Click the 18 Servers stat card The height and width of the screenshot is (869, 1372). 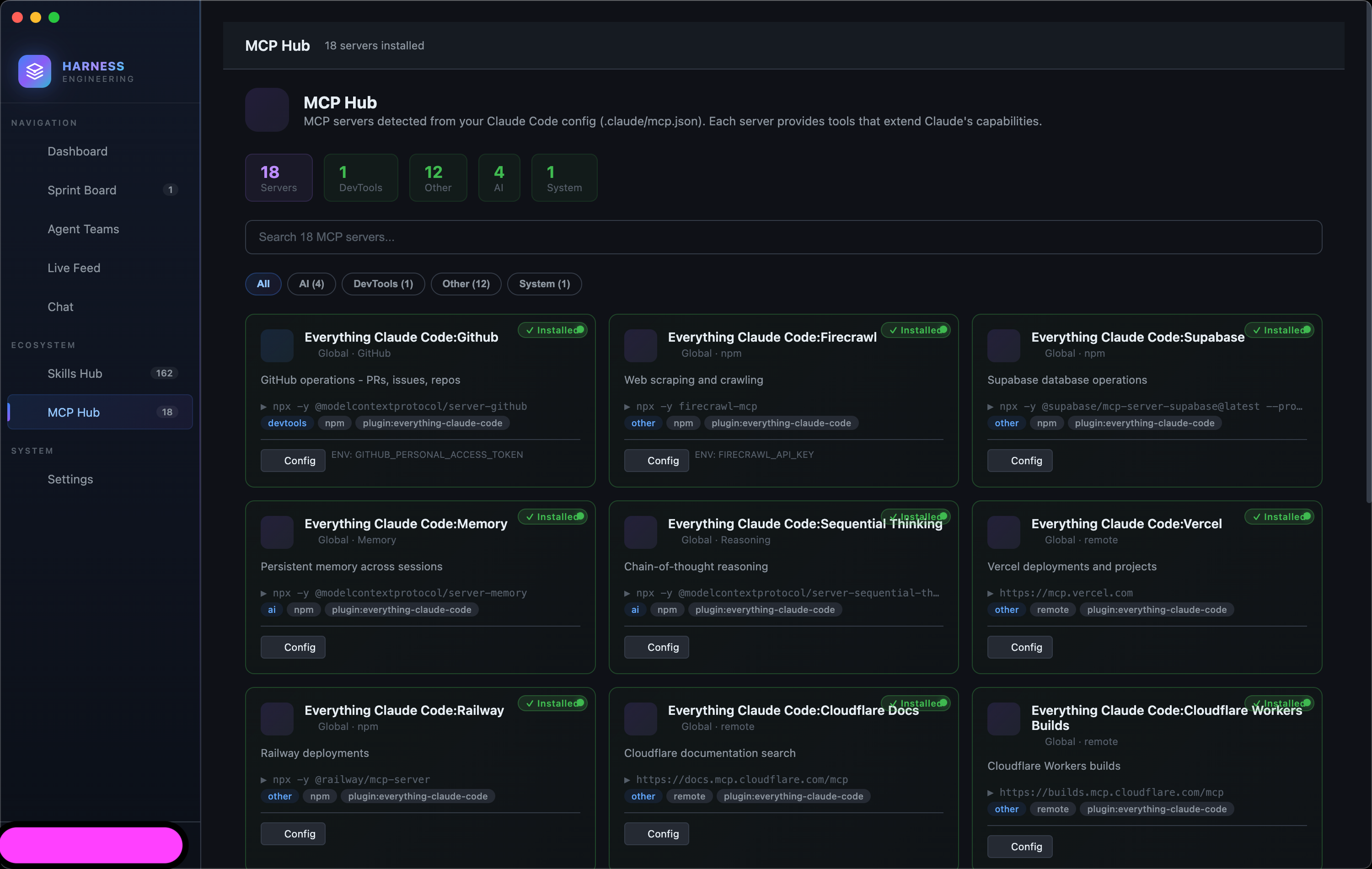(x=279, y=178)
